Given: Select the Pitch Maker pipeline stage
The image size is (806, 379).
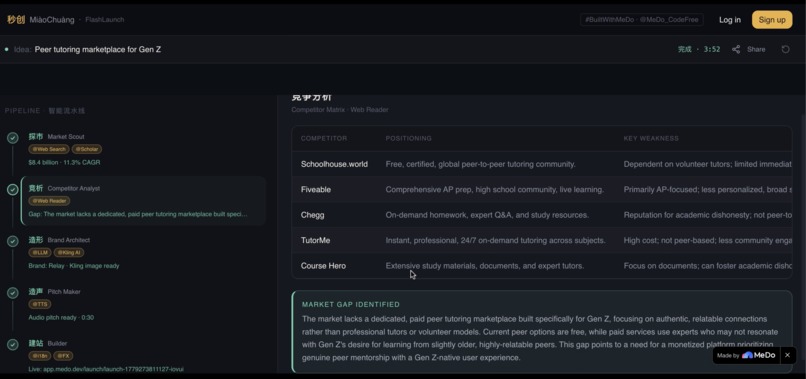Looking at the screenshot, I should tap(142, 304).
